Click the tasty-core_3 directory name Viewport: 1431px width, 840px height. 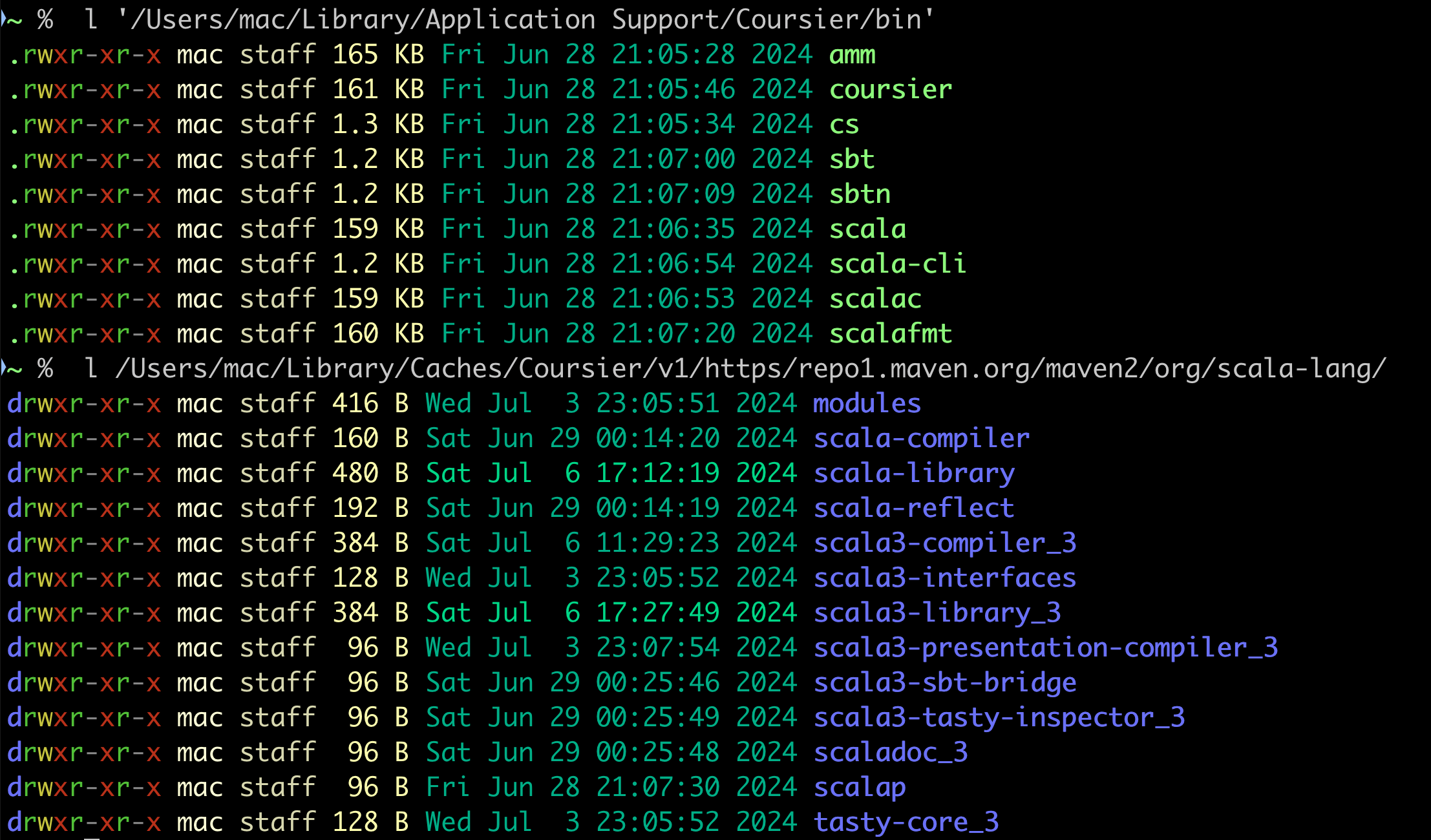[x=906, y=823]
